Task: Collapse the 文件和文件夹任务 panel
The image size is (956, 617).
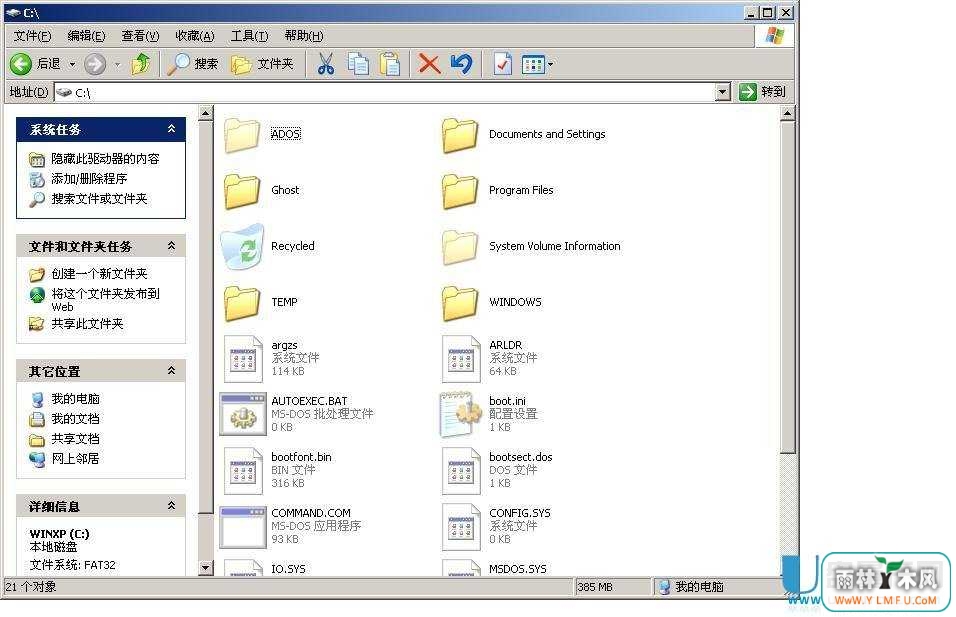Action: pyautogui.click(x=171, y=246)
